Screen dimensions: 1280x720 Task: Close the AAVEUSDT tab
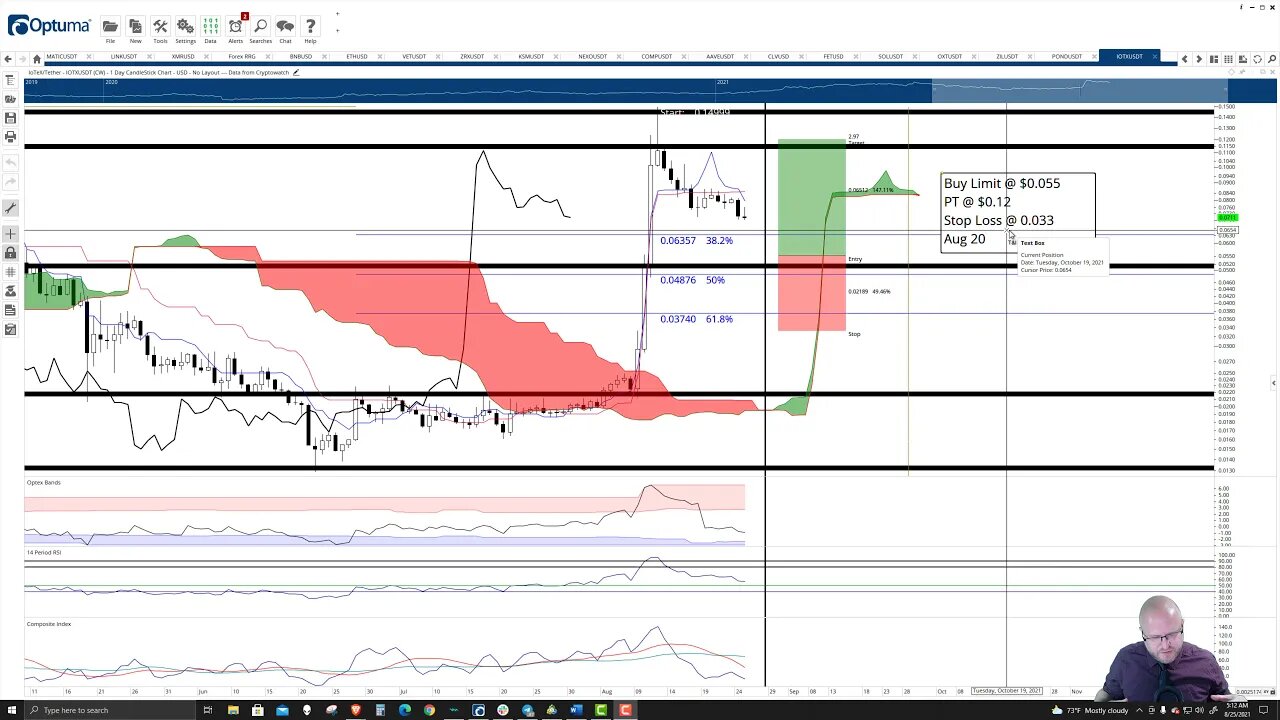click(745, 57)
